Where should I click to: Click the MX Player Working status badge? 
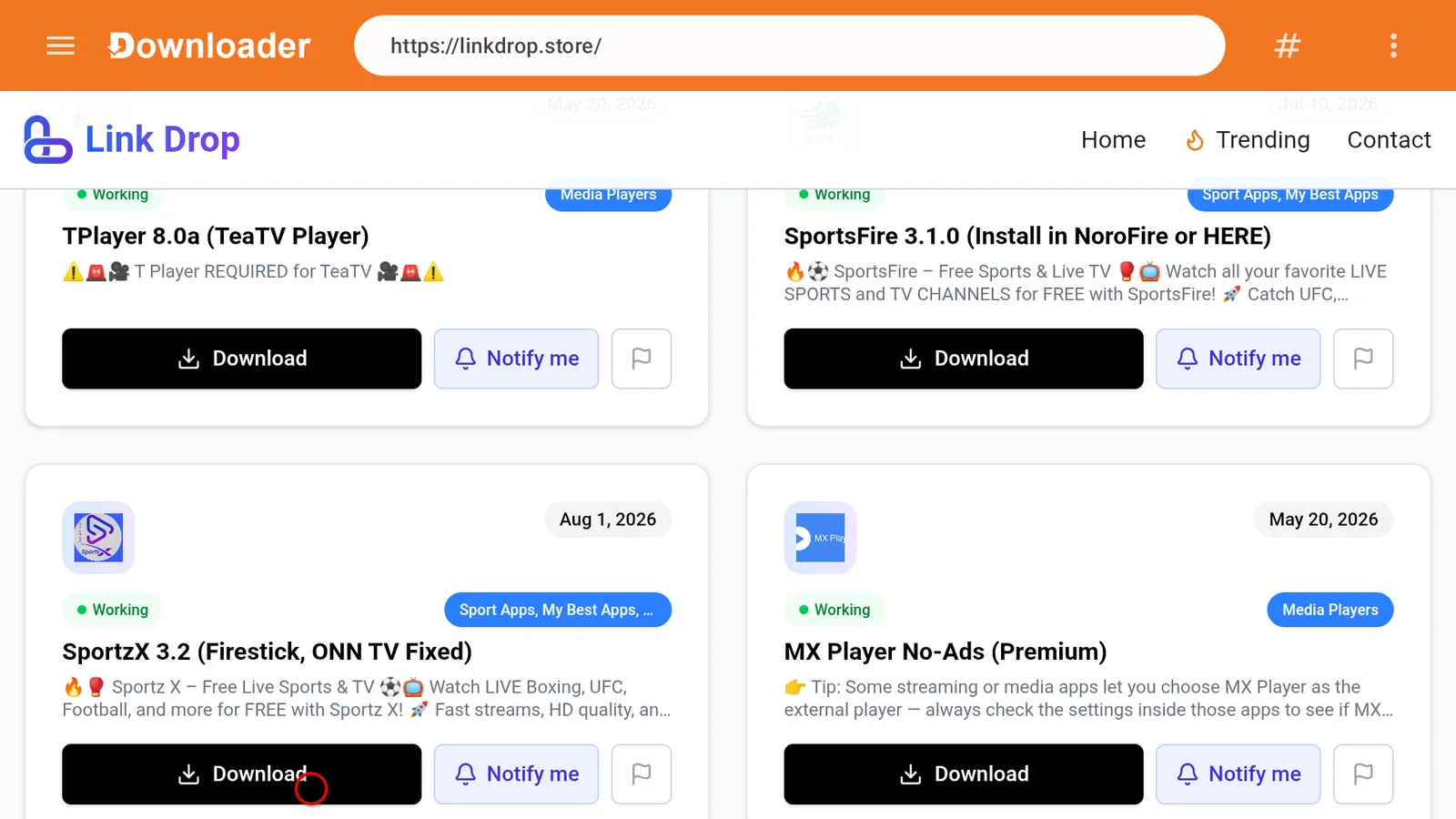(834, 610)
